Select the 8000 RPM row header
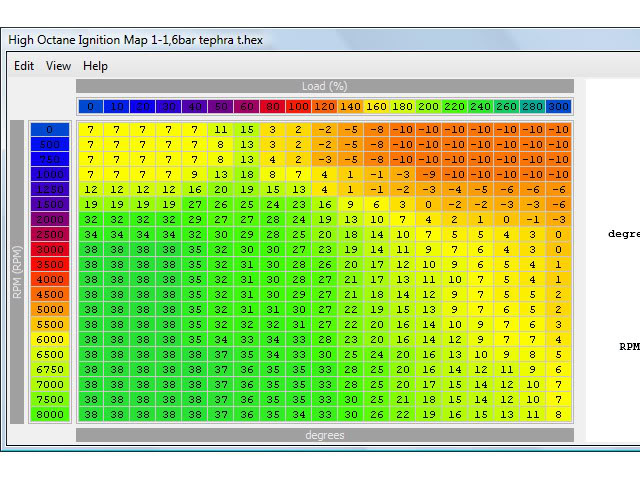 click(x=50, y=414)
